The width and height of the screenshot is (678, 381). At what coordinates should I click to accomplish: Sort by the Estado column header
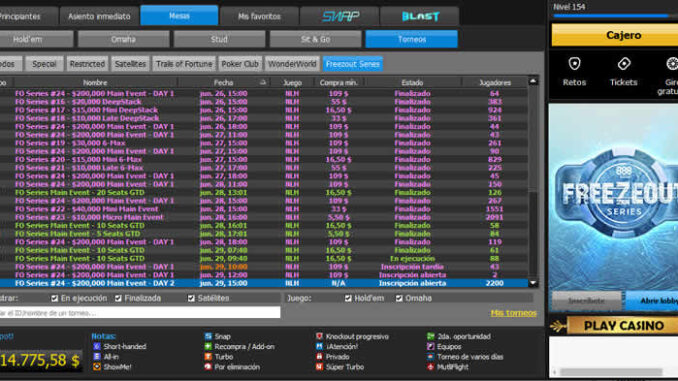(412, 82)
